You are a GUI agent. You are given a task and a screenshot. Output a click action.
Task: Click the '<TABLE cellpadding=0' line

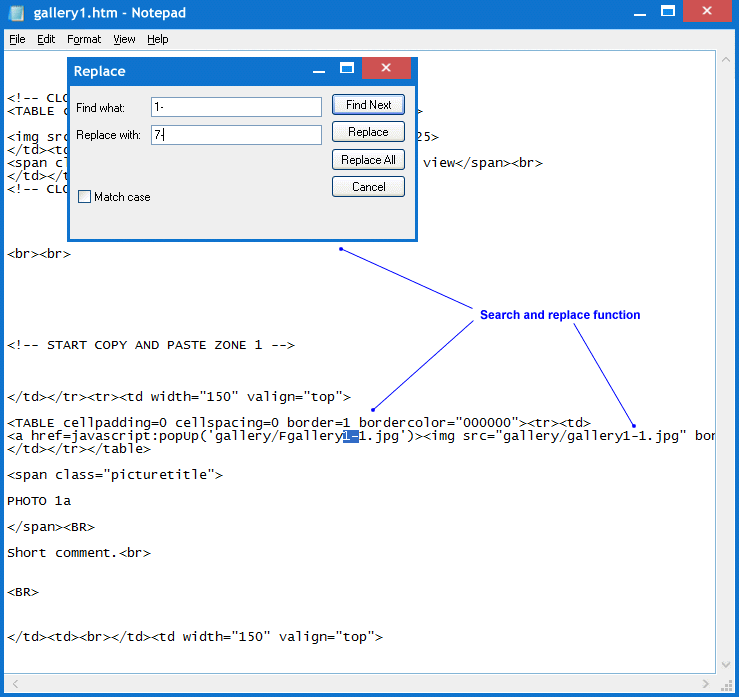coord(299,423)
